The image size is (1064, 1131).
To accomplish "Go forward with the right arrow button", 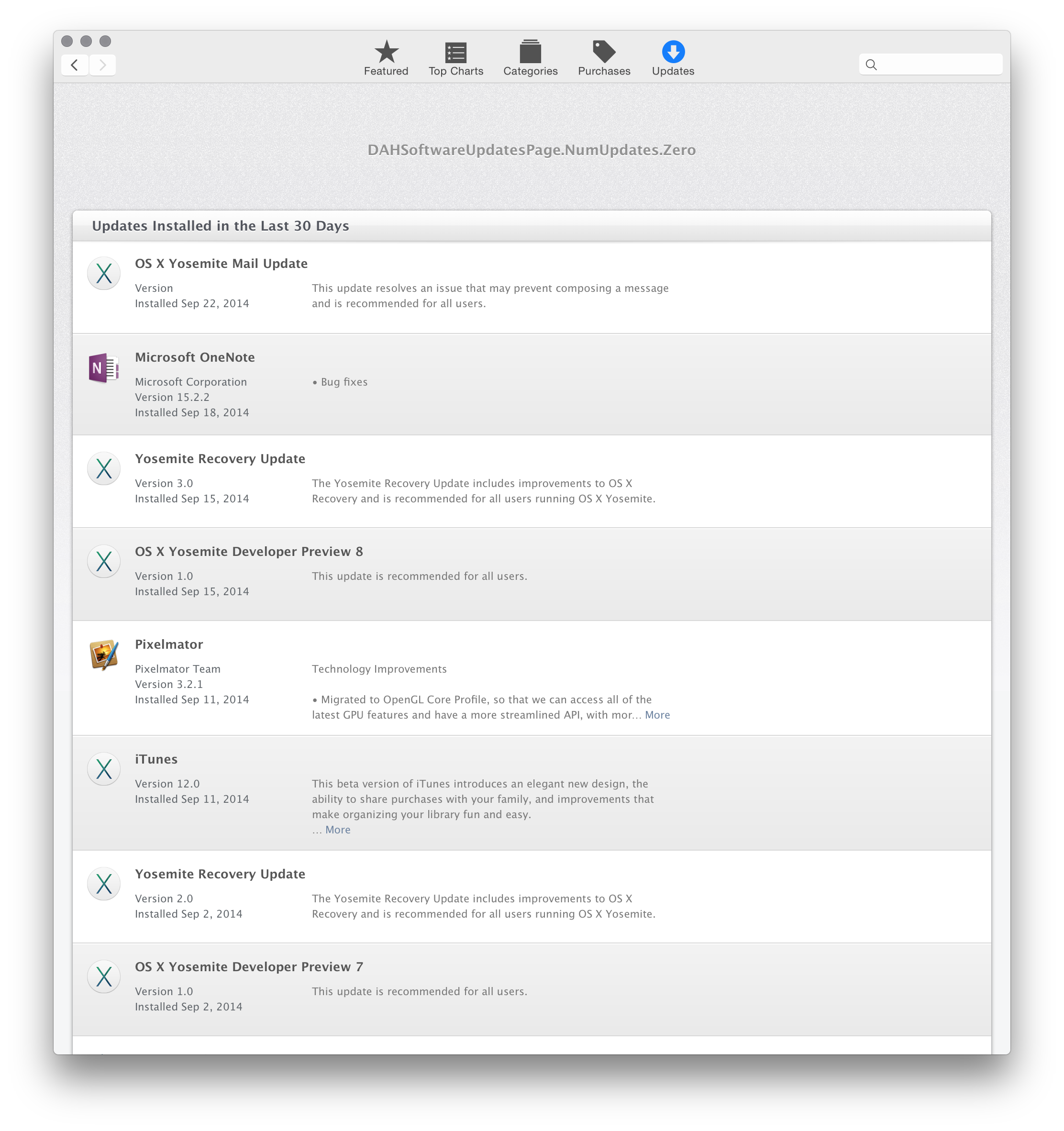I will pyautogui.click(x=102, y=65).
